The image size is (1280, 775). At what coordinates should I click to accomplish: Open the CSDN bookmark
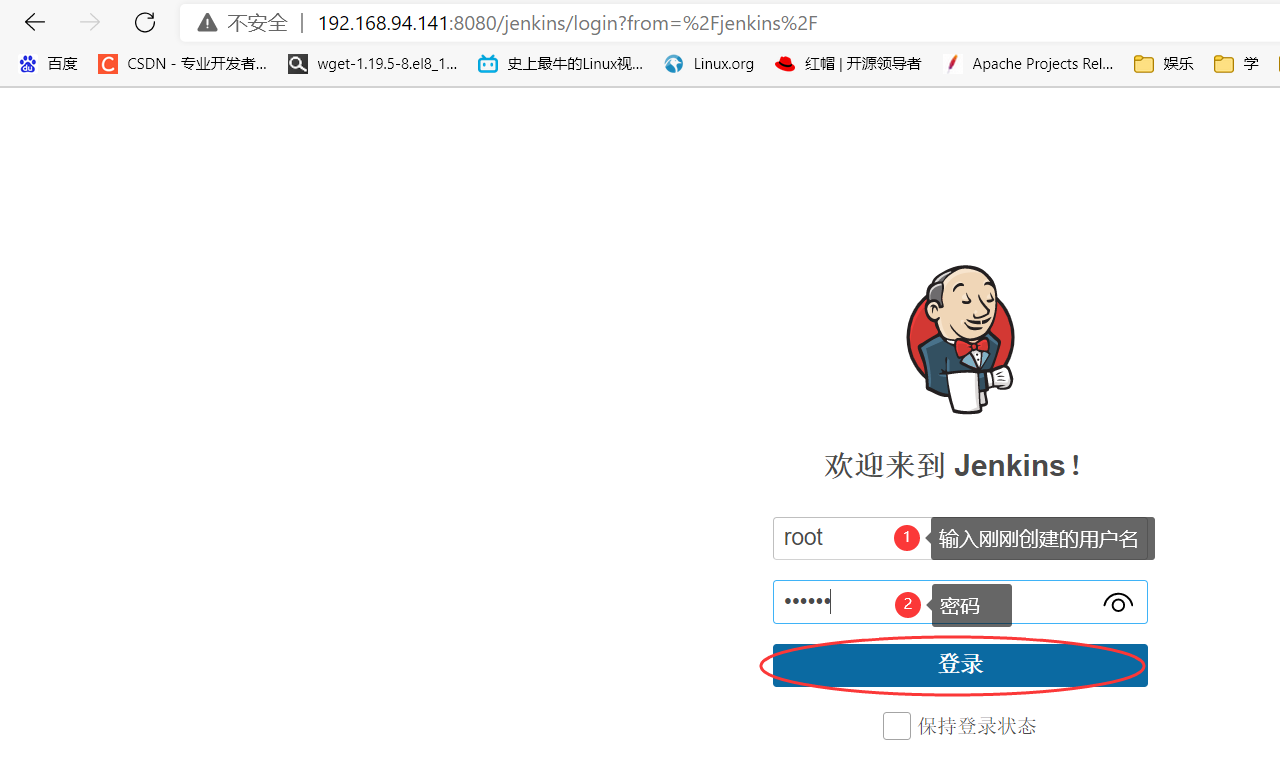183,64
